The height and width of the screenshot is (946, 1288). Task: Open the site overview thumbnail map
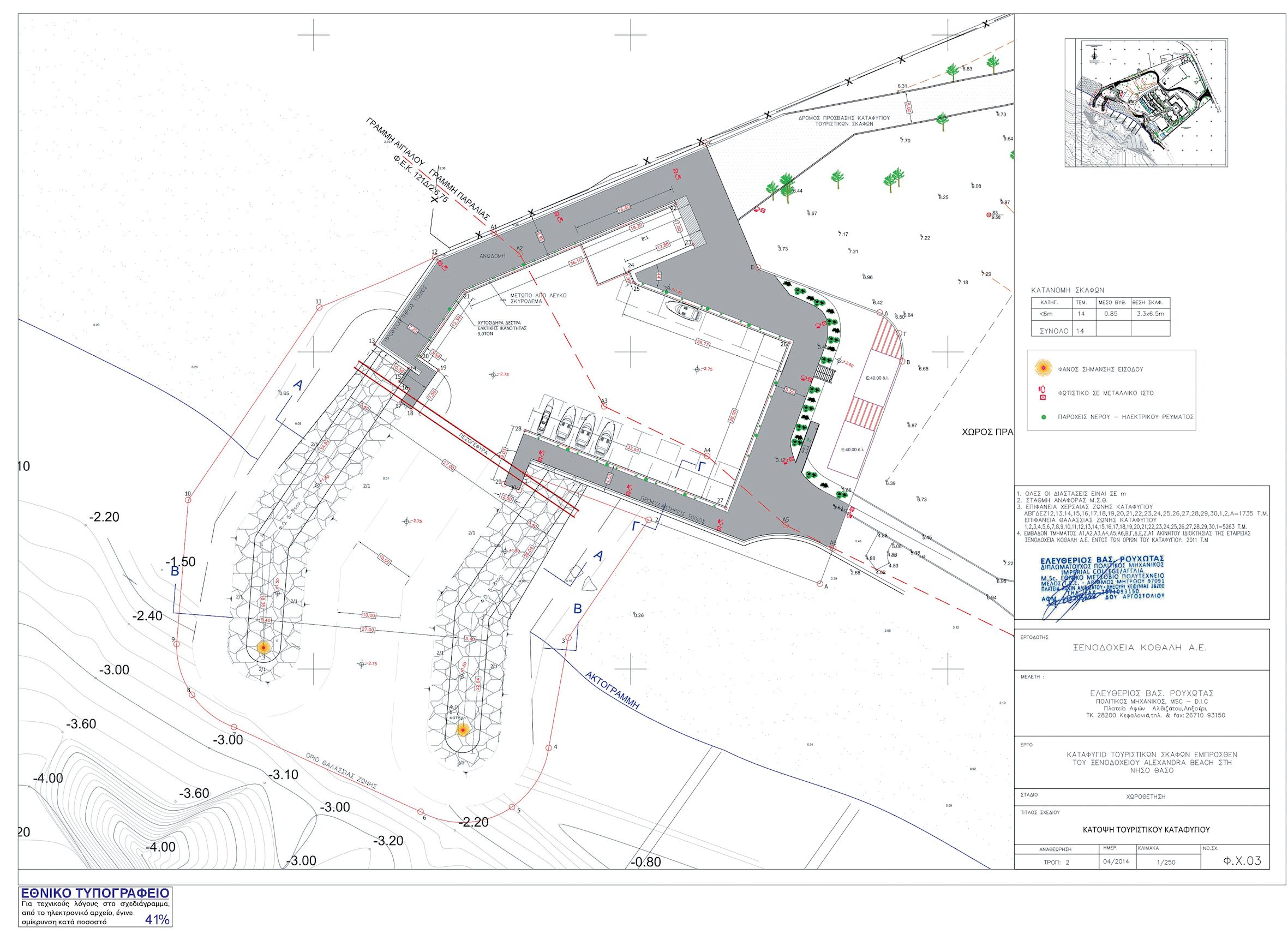1146,103
